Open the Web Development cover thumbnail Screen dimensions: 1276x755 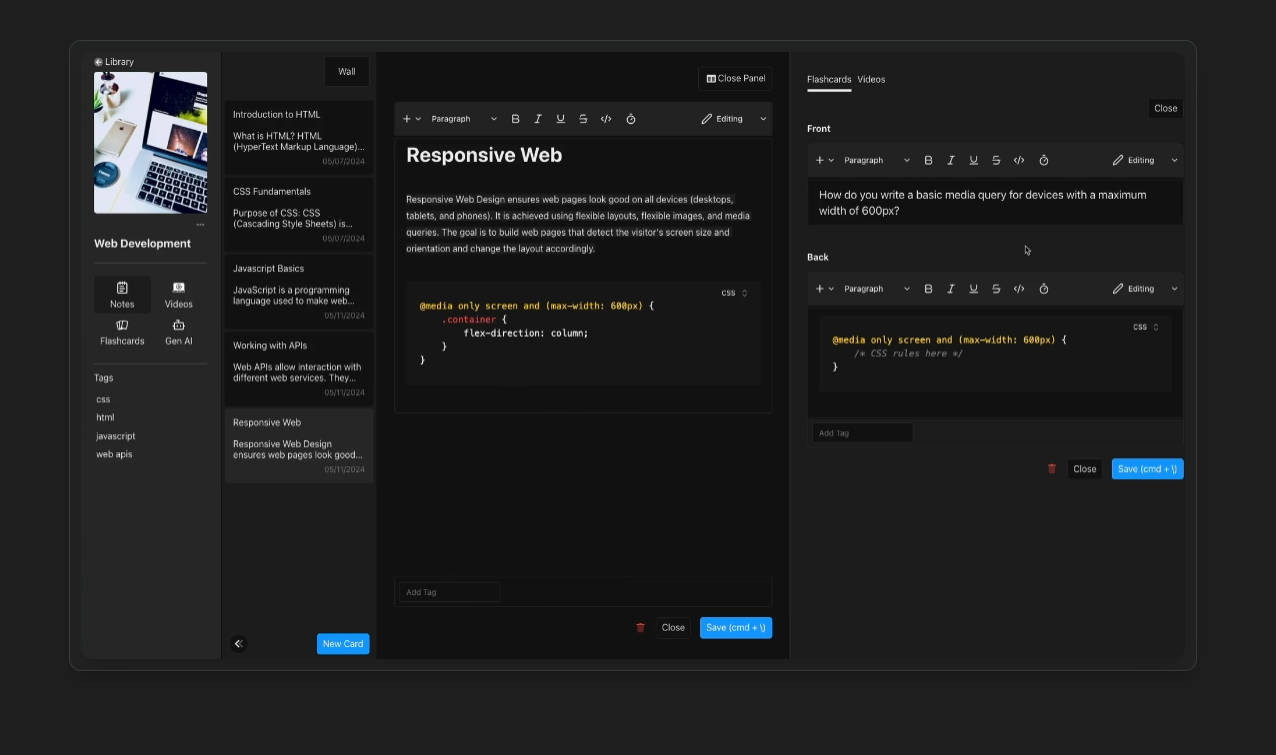pyautogui.click(x=151, y=143)
